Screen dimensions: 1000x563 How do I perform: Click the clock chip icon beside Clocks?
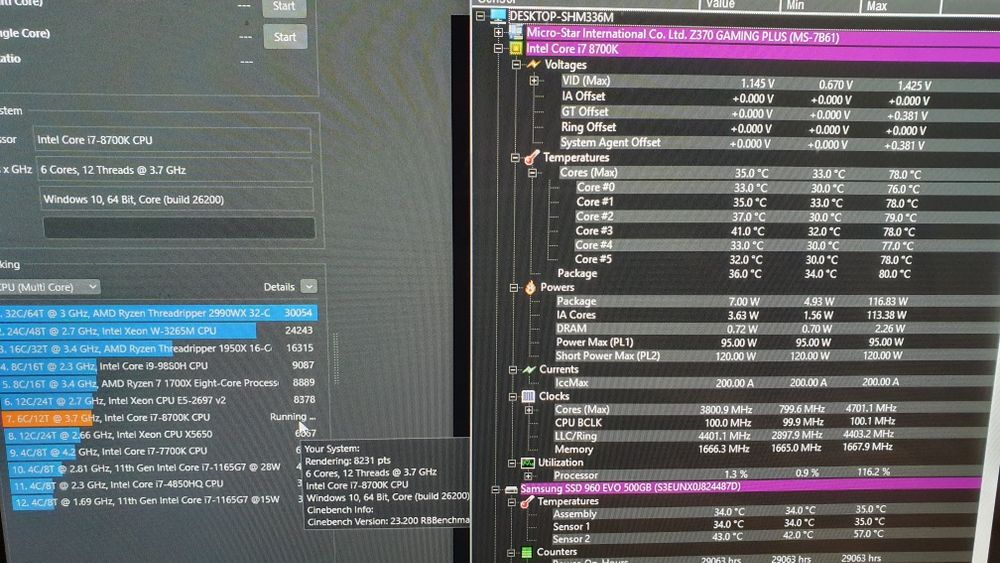(x=528, y=397)
